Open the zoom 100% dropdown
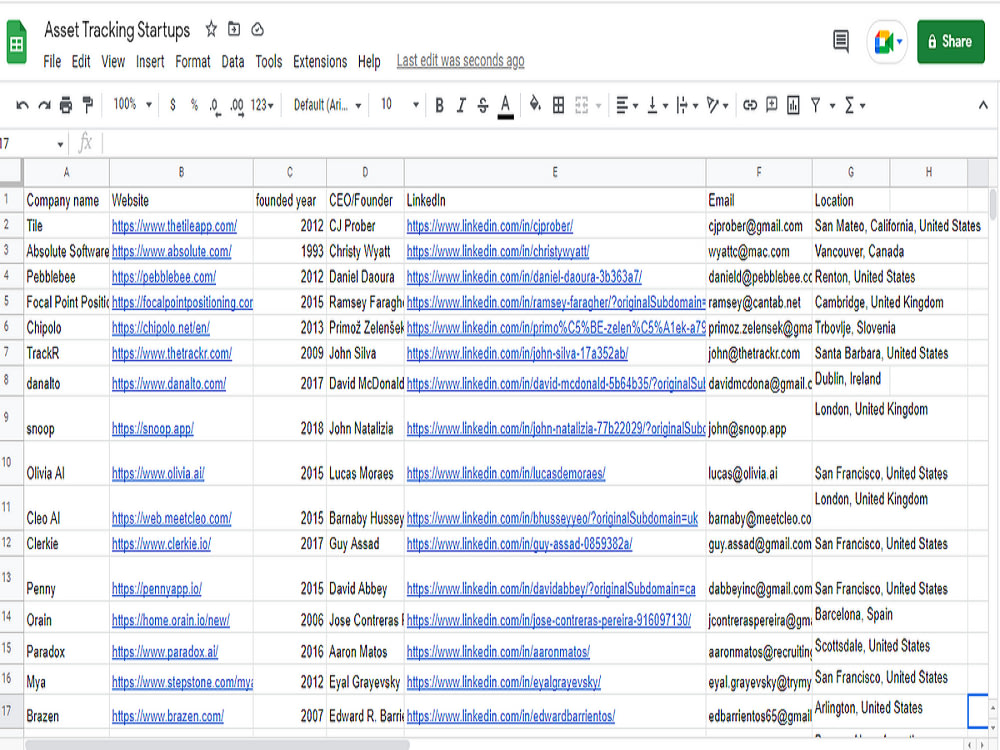 [x=132, y=105]
